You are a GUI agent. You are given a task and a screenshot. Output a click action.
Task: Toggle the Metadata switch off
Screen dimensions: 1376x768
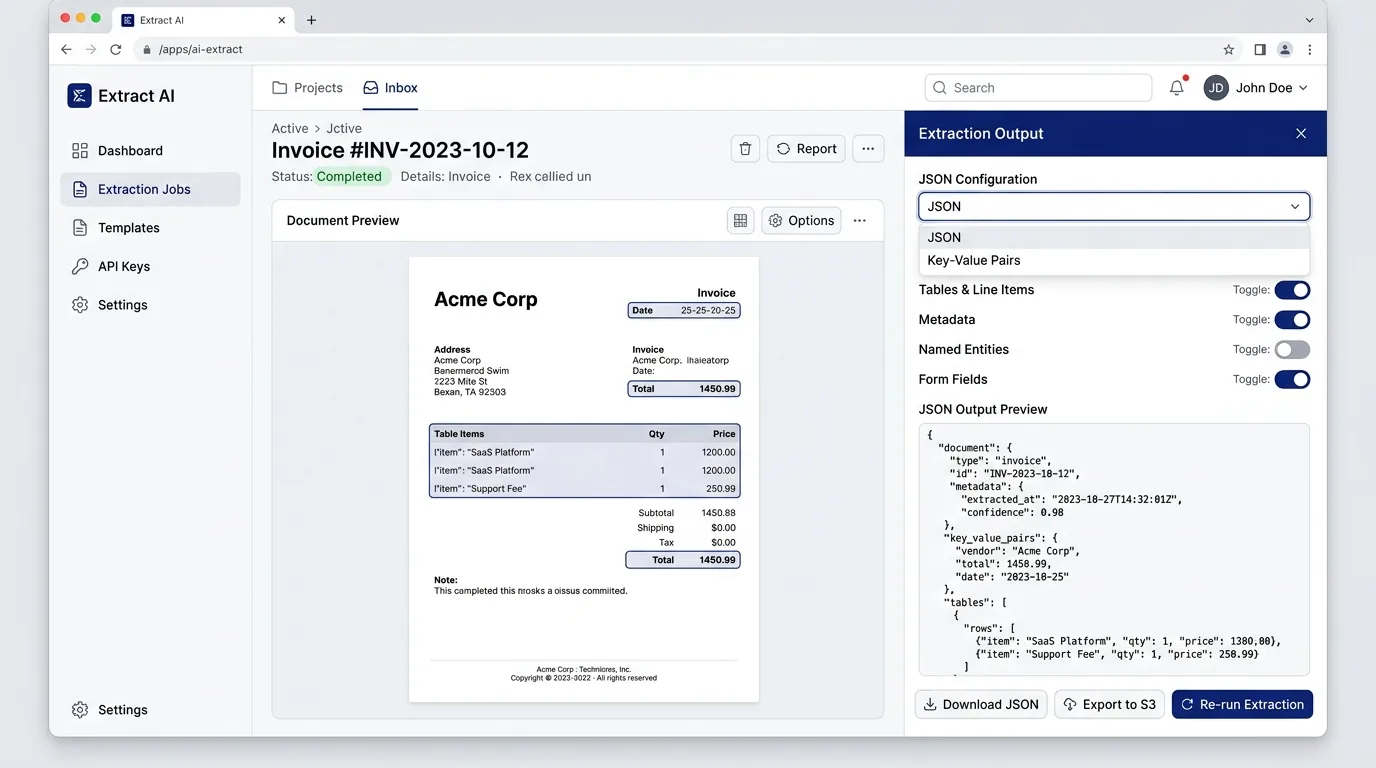[1292, 320]
